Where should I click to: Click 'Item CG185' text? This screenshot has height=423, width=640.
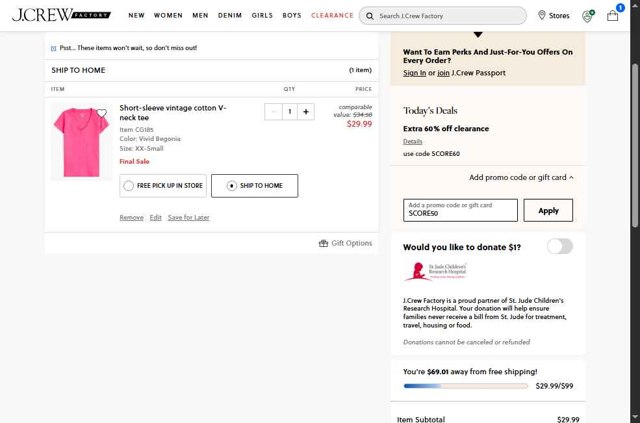point(136,130)
